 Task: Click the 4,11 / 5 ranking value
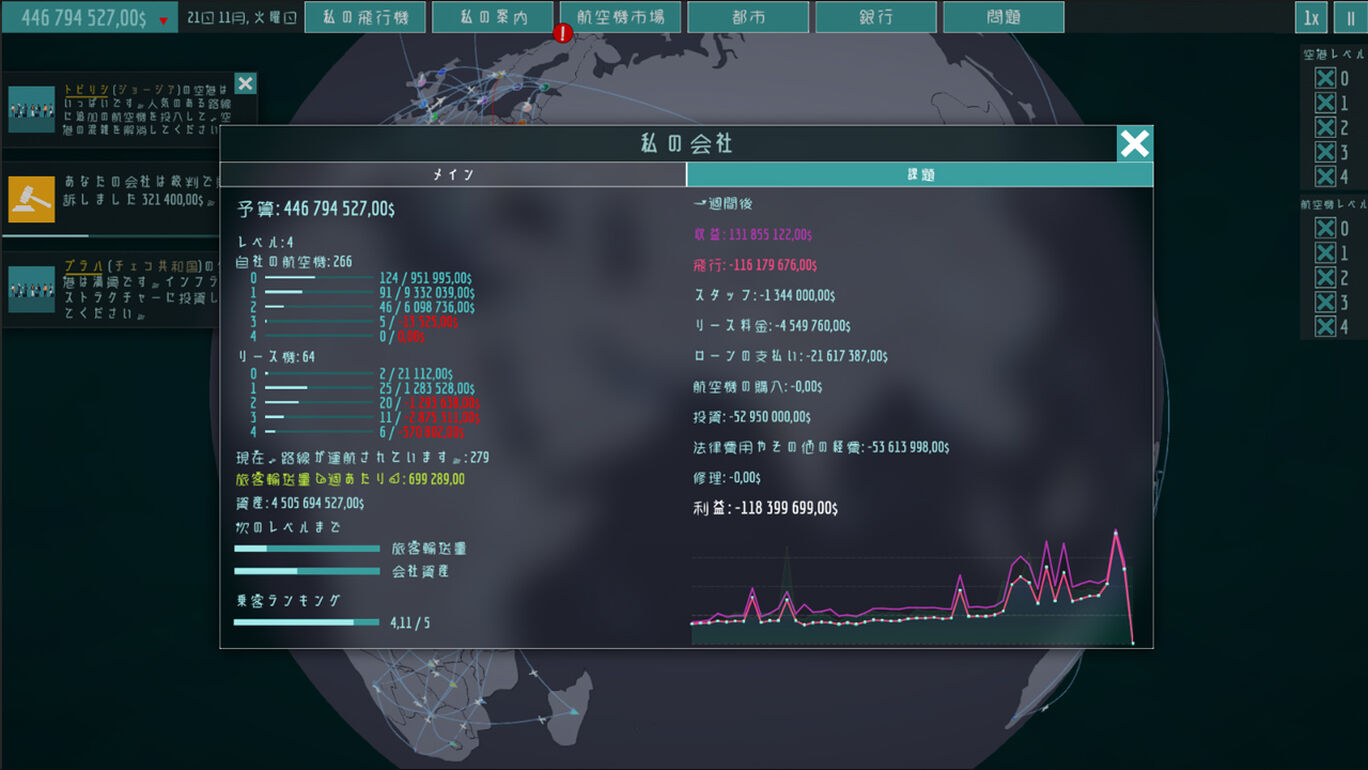coord(410,623)
